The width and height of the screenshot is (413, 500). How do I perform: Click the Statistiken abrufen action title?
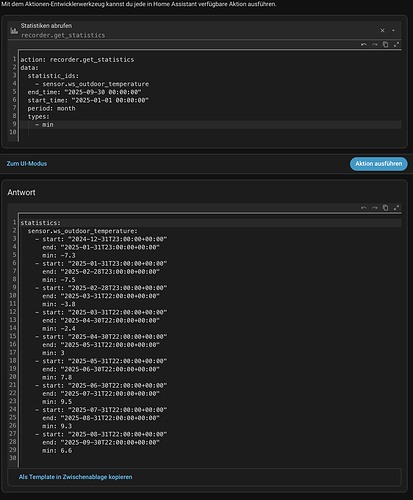(x=46, y=26)
